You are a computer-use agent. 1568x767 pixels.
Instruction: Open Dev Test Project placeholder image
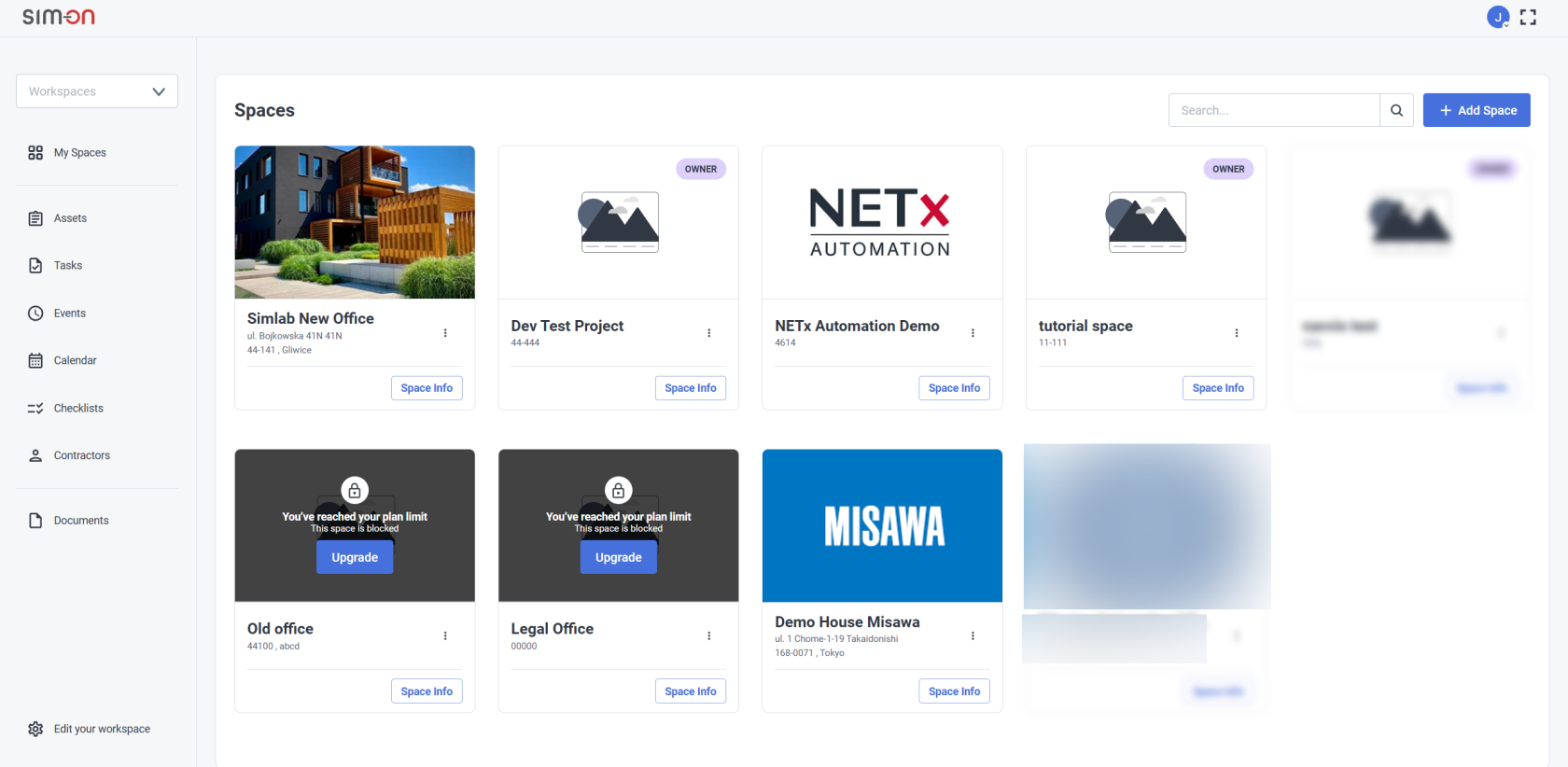tap(620, 222)
